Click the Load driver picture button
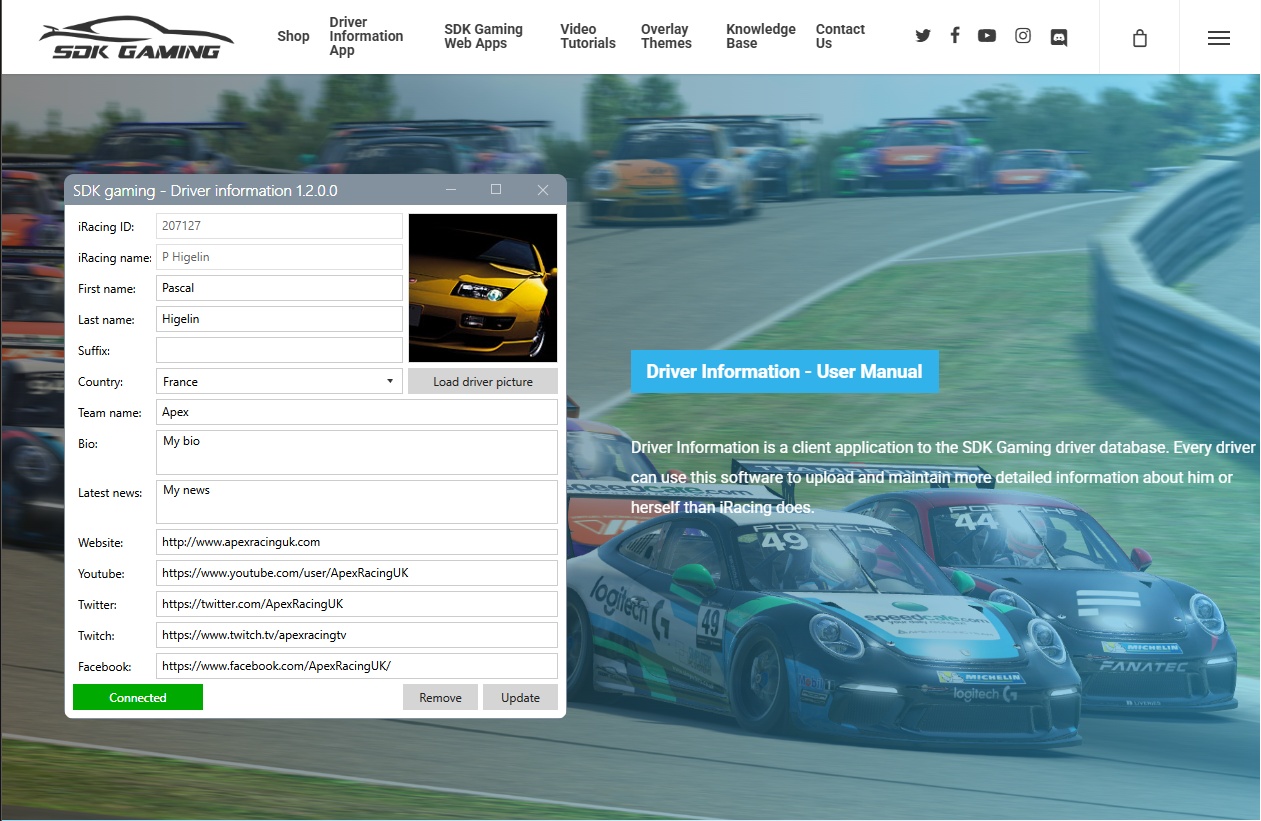Screen dimensions: 1261x821 (483, 381)
